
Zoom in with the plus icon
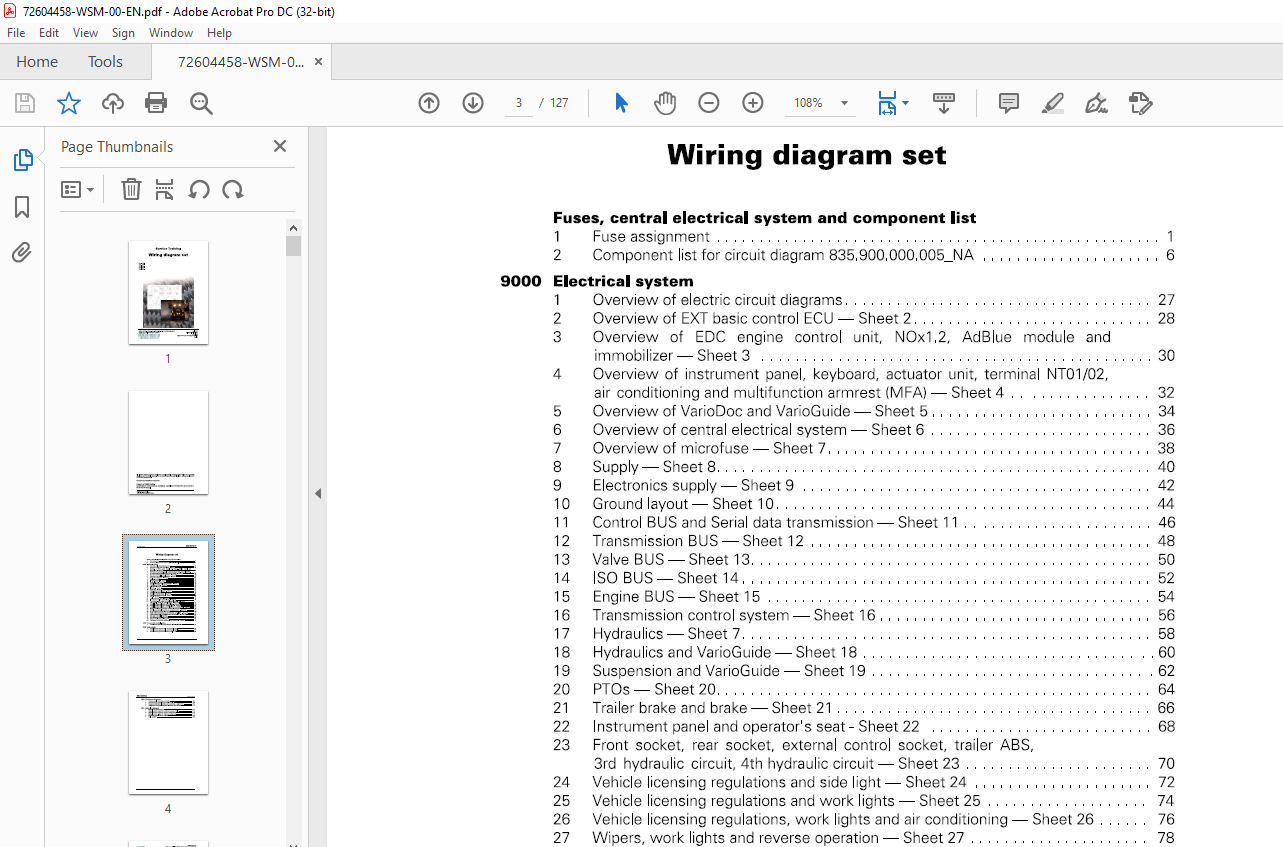pyautogui.click(x=753, y=103)
